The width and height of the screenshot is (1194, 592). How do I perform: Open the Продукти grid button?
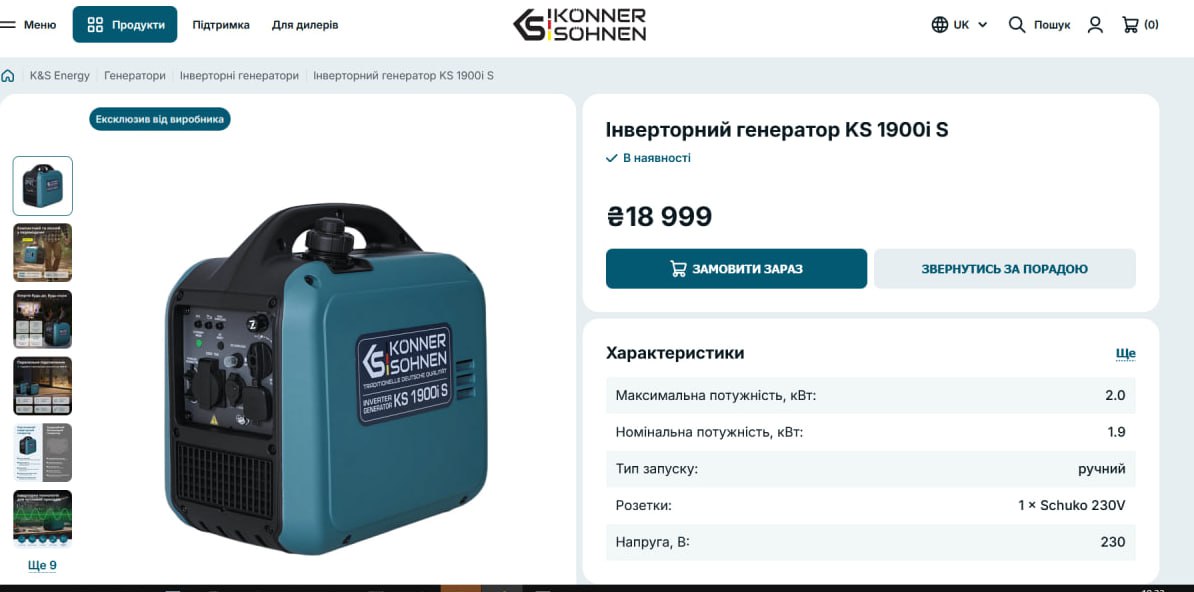pyautogui.click(x=125, y=24)
